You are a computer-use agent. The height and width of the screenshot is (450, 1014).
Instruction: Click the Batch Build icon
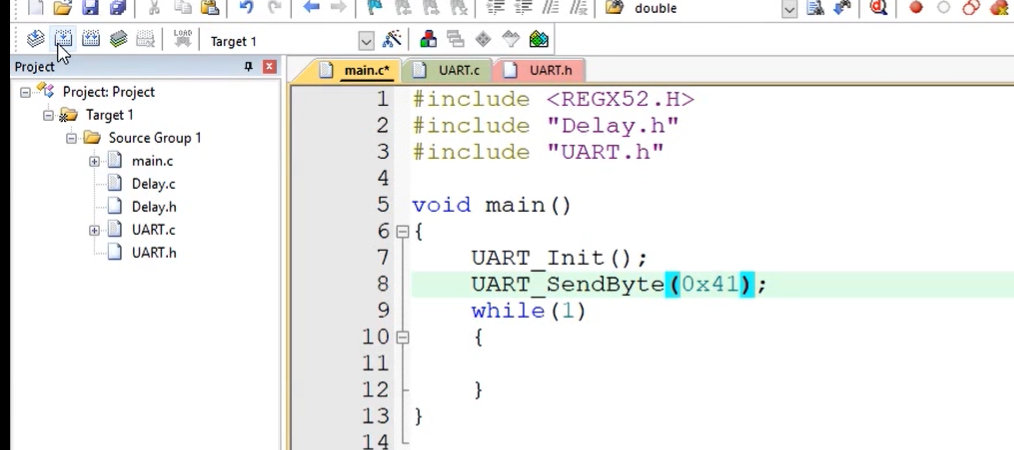(118, 39)
